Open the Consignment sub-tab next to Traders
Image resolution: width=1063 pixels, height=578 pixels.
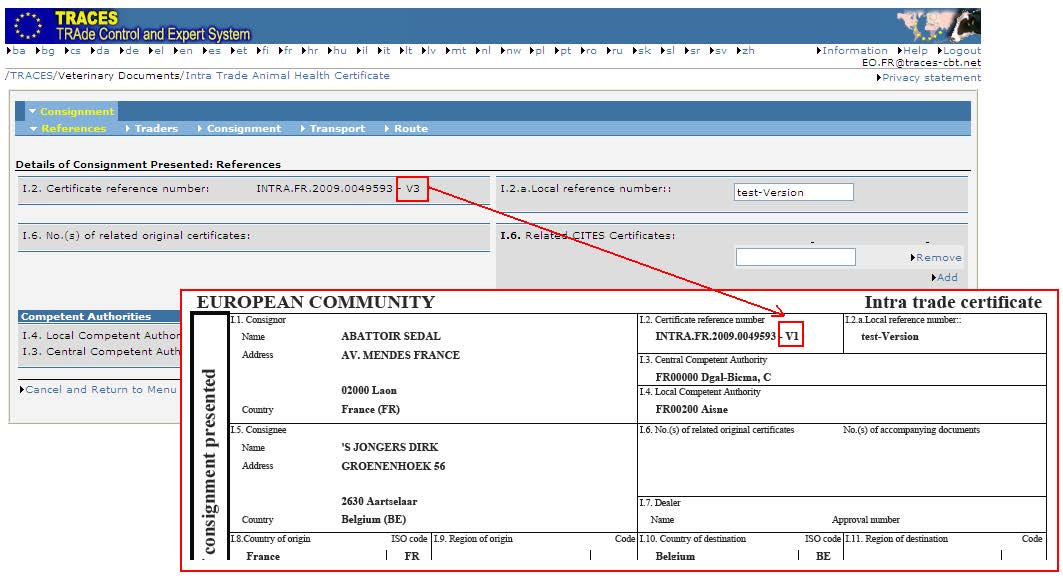tap(239, 129)
